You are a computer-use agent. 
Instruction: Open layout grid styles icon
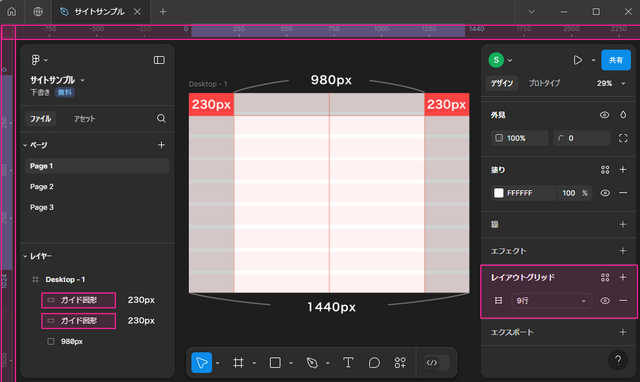pos(605,278)
